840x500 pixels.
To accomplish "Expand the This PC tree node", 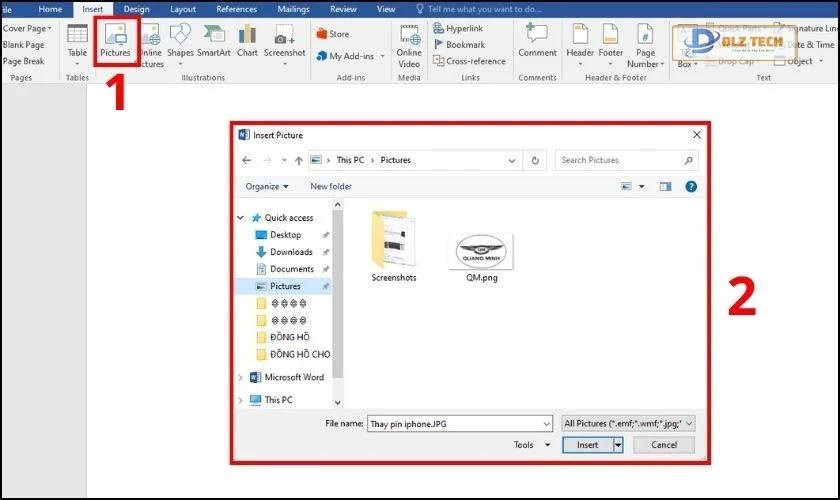I will [240, 400].
